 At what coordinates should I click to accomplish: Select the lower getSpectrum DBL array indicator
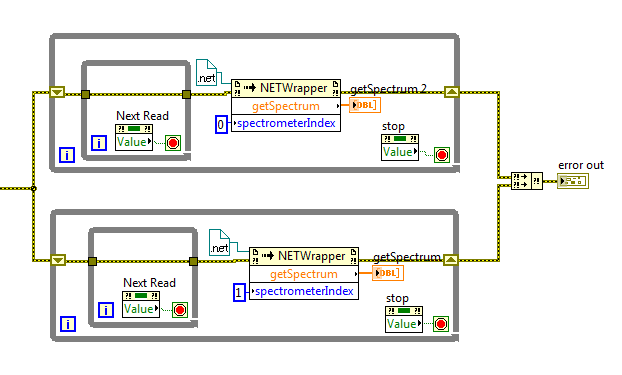388,273
